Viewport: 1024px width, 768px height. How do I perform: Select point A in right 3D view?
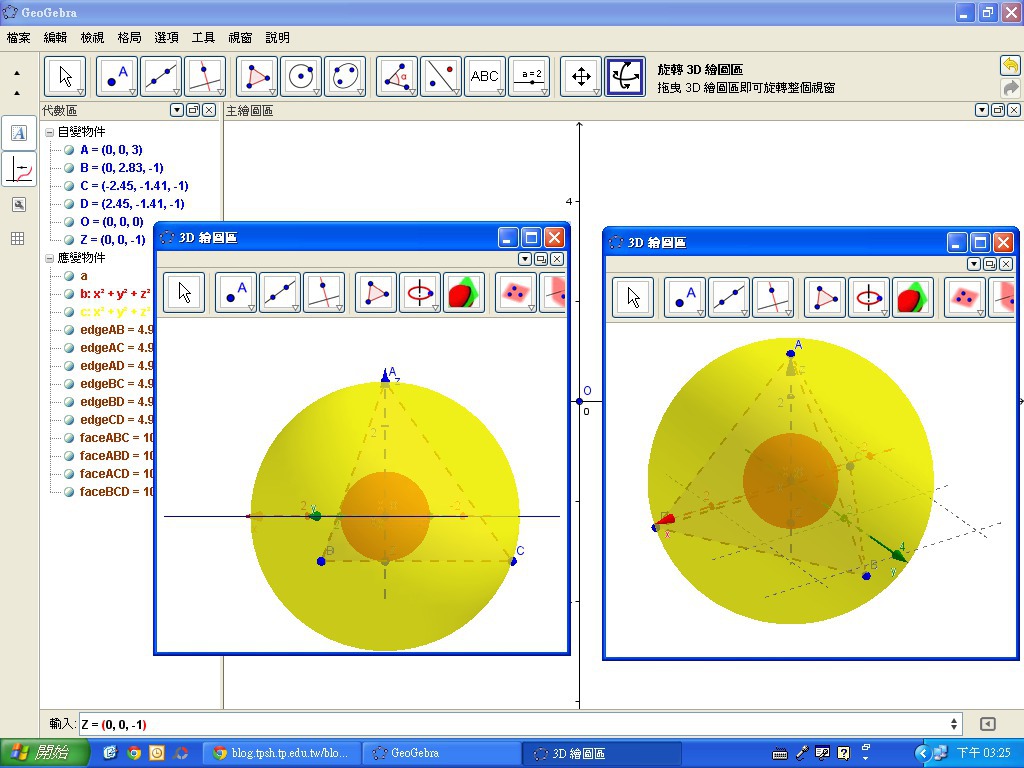pyautogui.click(x=791, y=353)
